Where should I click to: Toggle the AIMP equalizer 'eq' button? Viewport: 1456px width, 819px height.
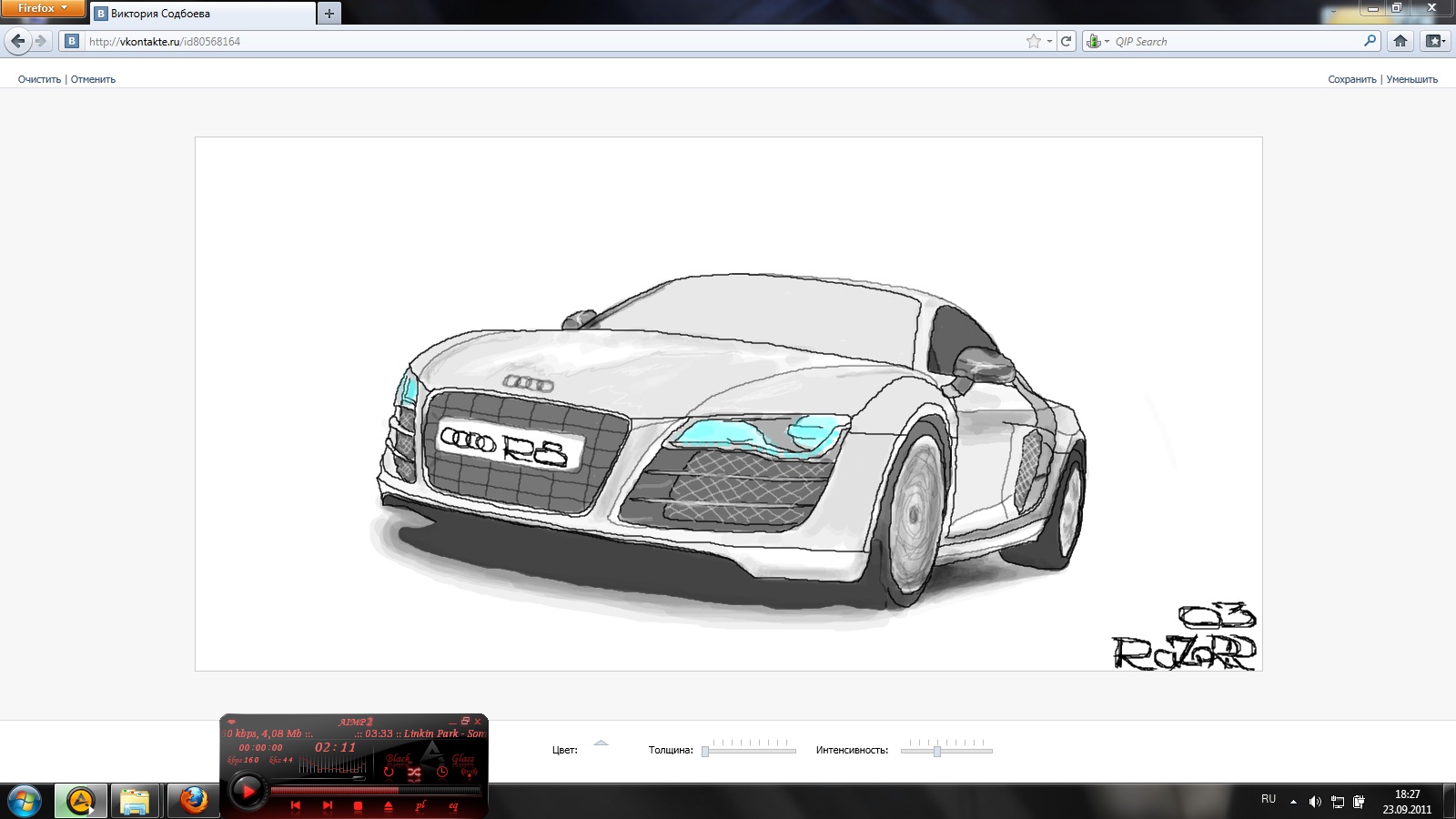[x=453, y=805]
